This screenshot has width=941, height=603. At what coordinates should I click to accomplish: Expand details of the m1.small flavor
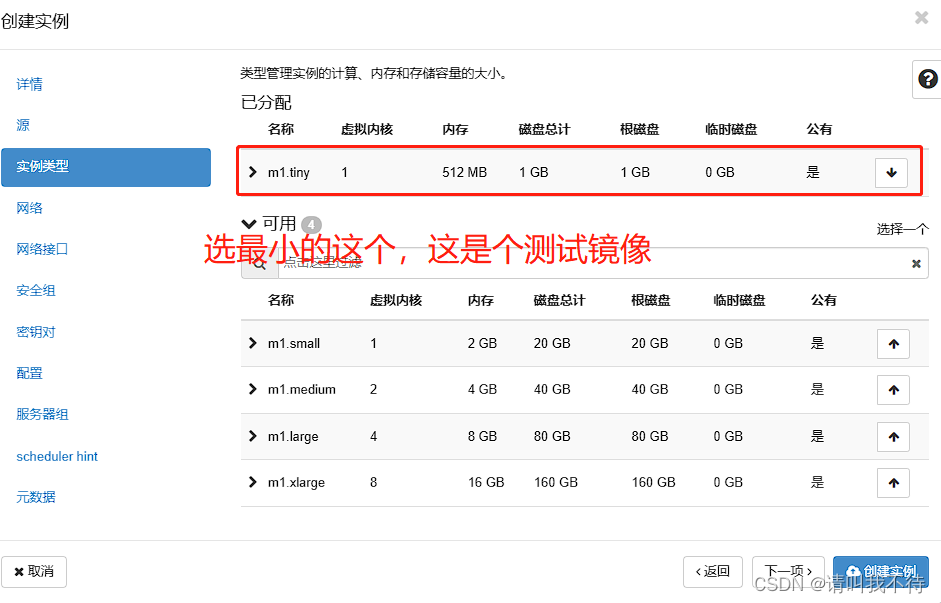(252, 343)
